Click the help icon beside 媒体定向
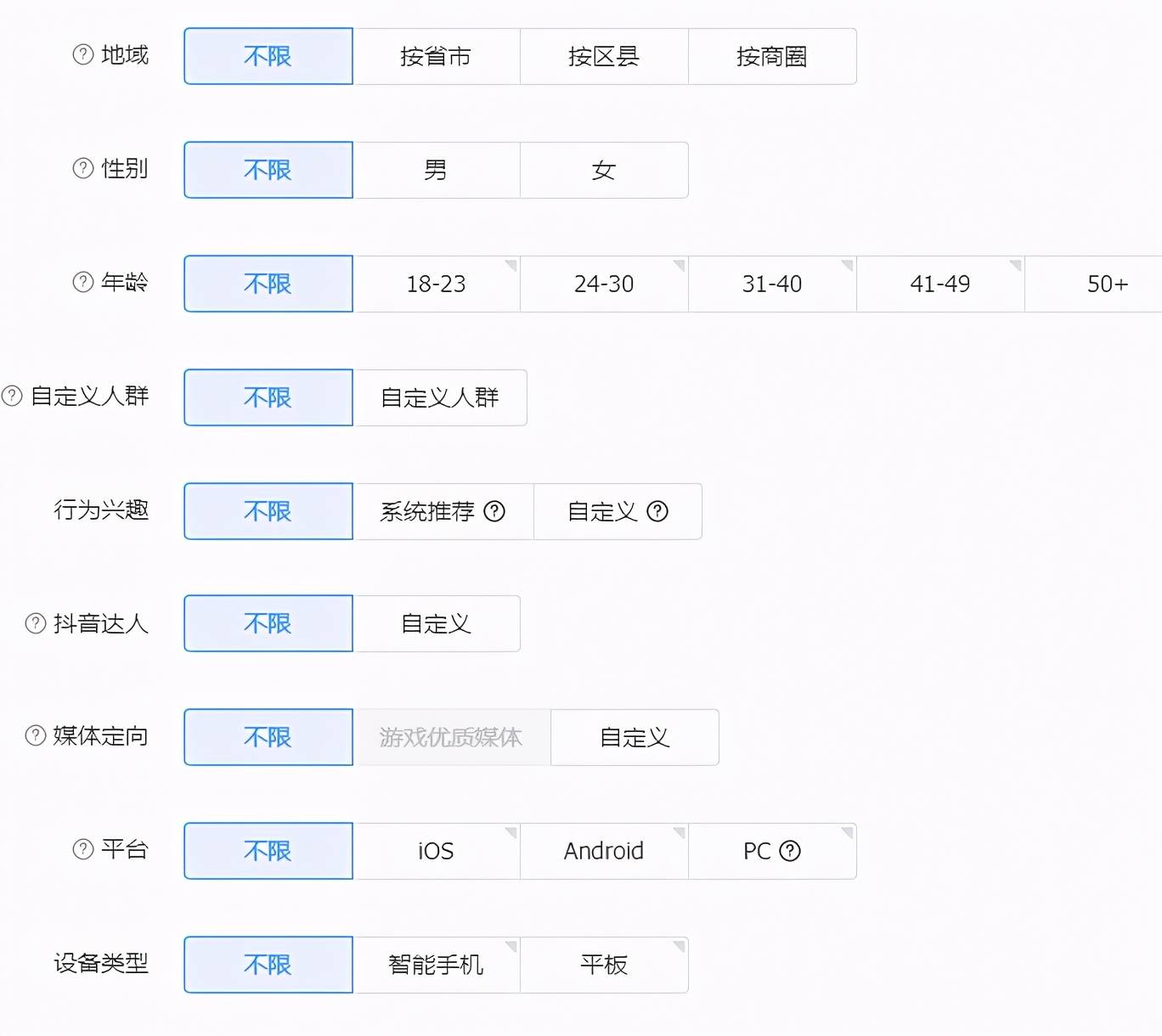Image resolution: width=1162 pixels, height=1036 pixels. click(36, 735)
